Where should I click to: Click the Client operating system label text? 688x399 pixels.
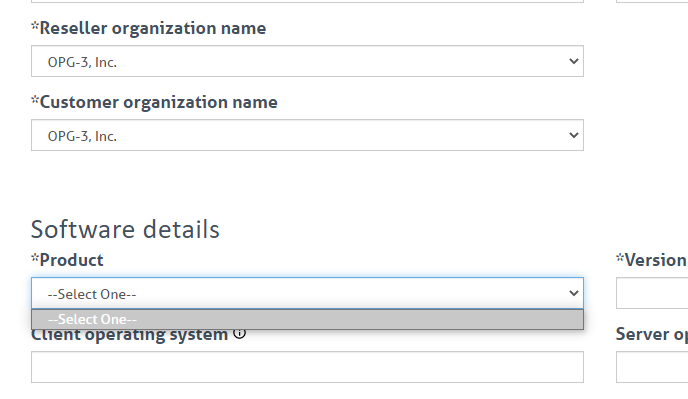[129, 336]
